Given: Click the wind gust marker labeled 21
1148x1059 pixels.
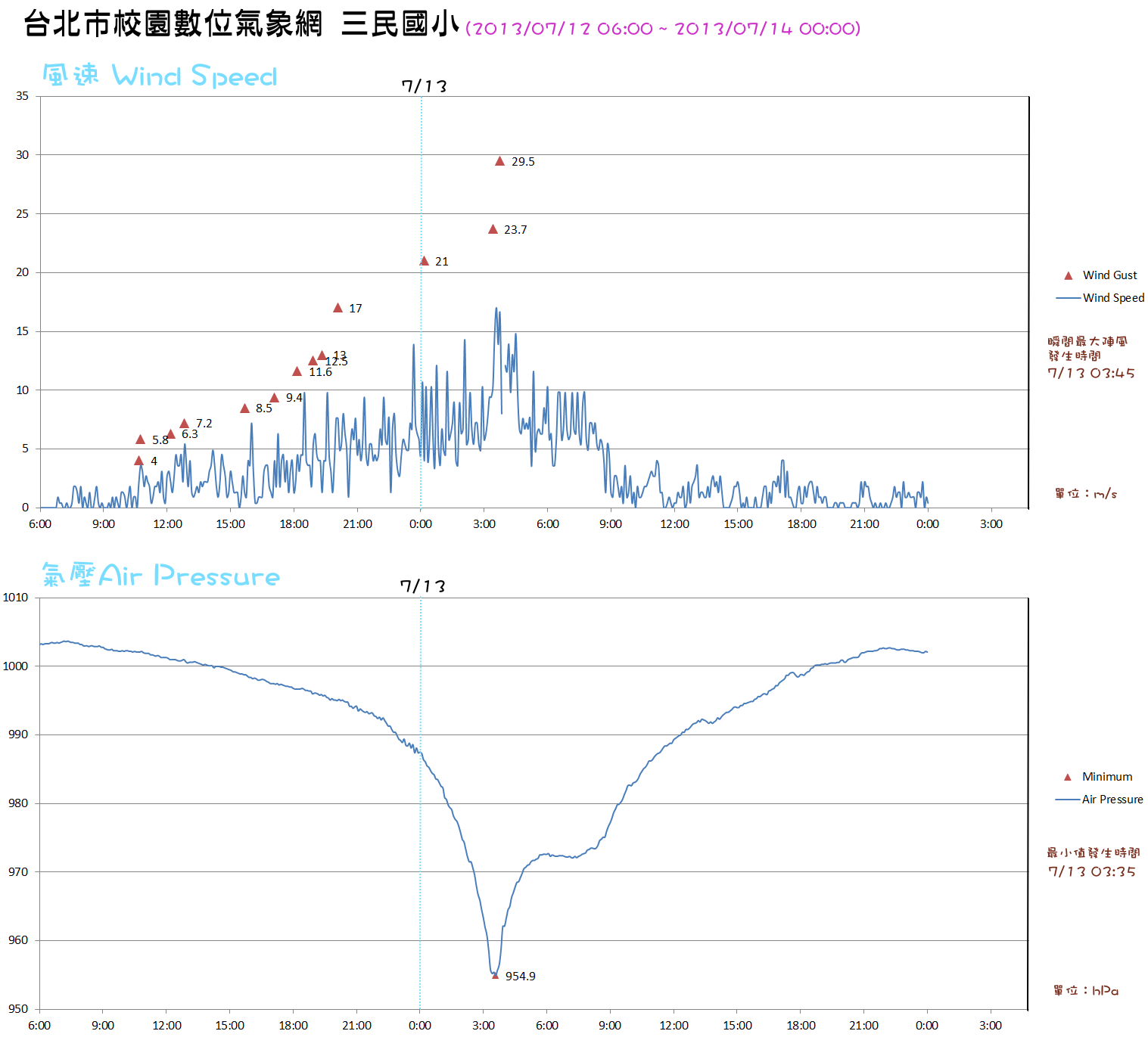Looking at the screenshot, I should point(424,261).
